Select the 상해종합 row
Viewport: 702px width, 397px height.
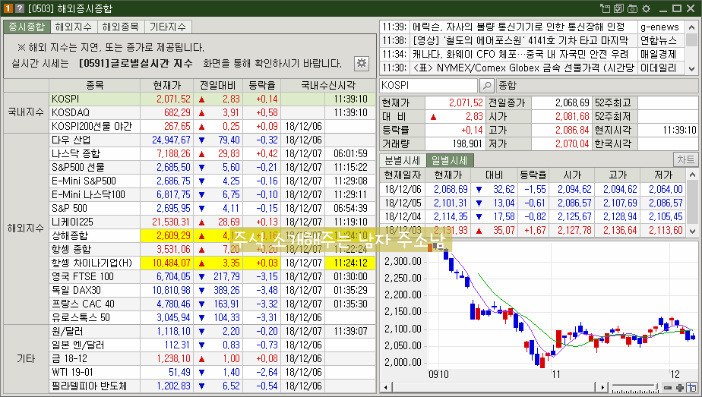[x=212, y=235]
